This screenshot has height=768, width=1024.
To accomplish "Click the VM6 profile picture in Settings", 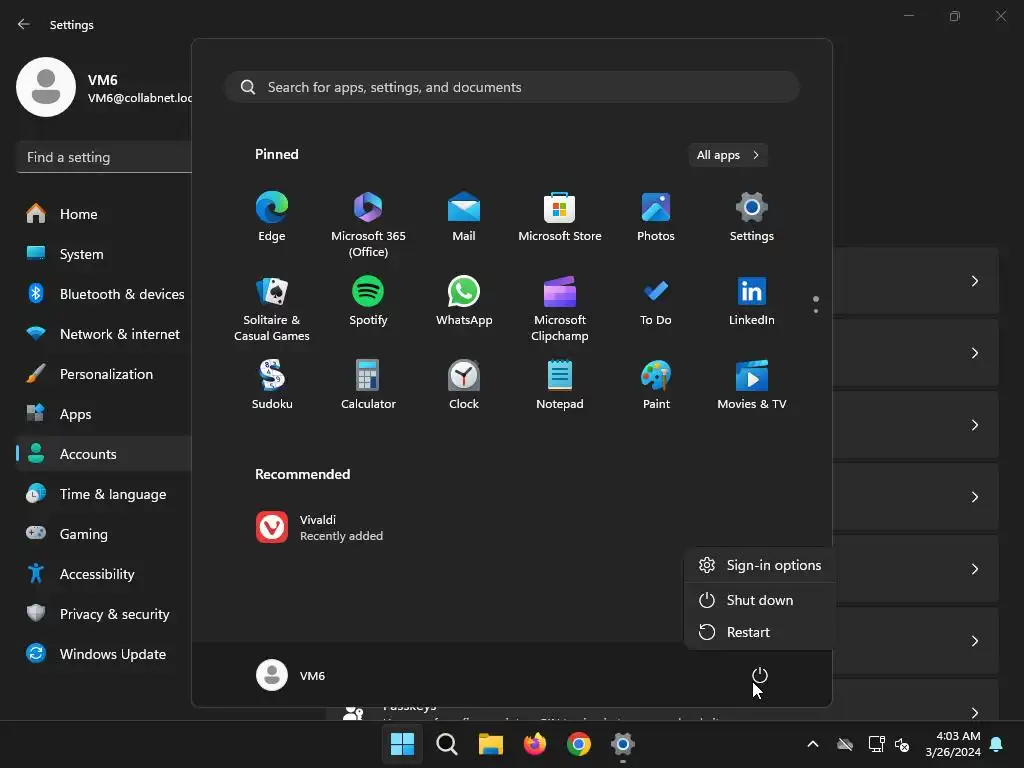I will (x=46, y=87).
